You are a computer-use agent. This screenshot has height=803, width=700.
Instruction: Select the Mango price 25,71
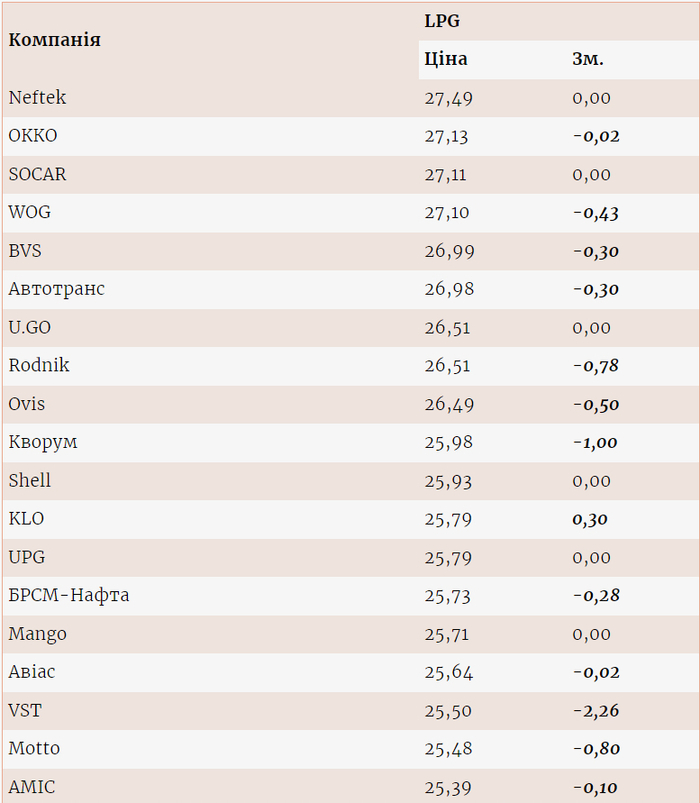point(447,634)
